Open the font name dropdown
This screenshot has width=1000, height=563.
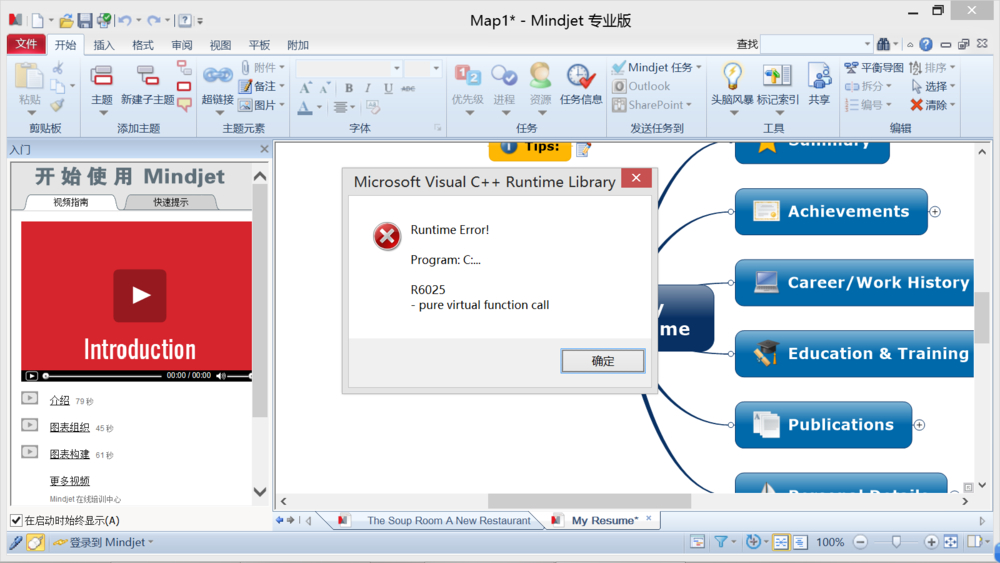pyautogui.click(x=397, y=68)
